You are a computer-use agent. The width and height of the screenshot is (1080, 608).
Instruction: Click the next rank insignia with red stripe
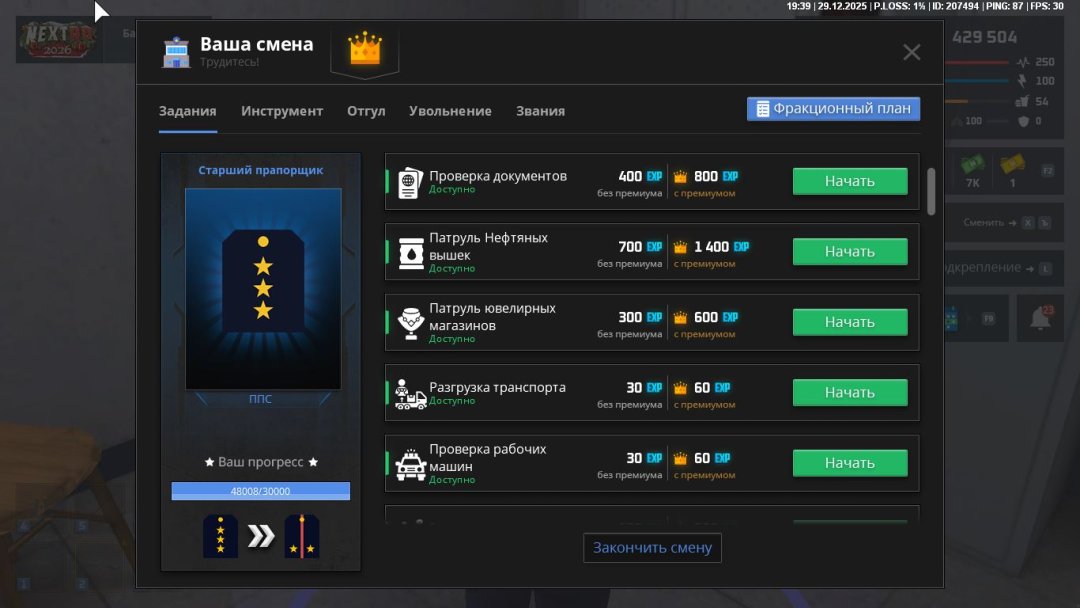pos(301,536)
